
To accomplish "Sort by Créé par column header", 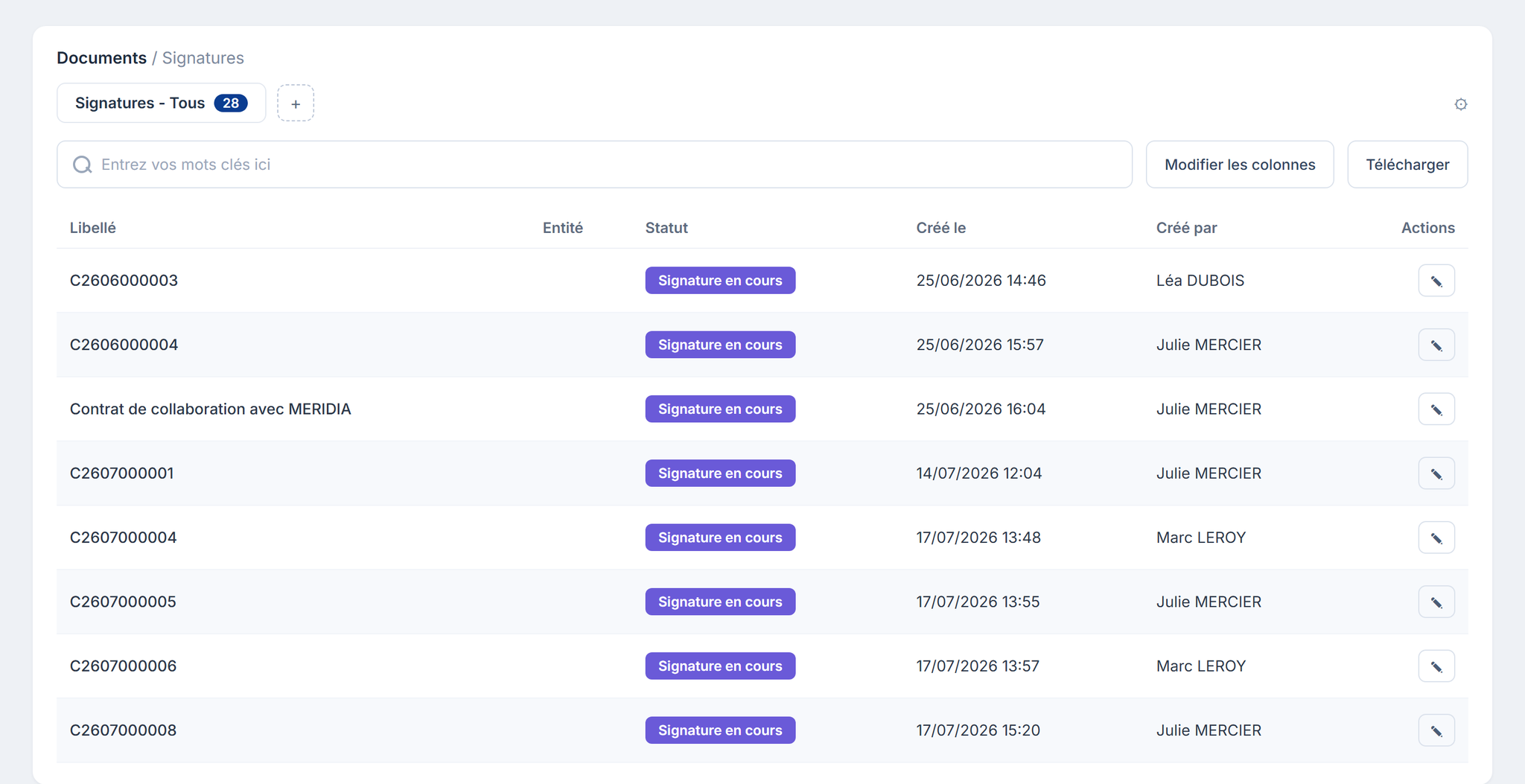I will (1187, 228).
